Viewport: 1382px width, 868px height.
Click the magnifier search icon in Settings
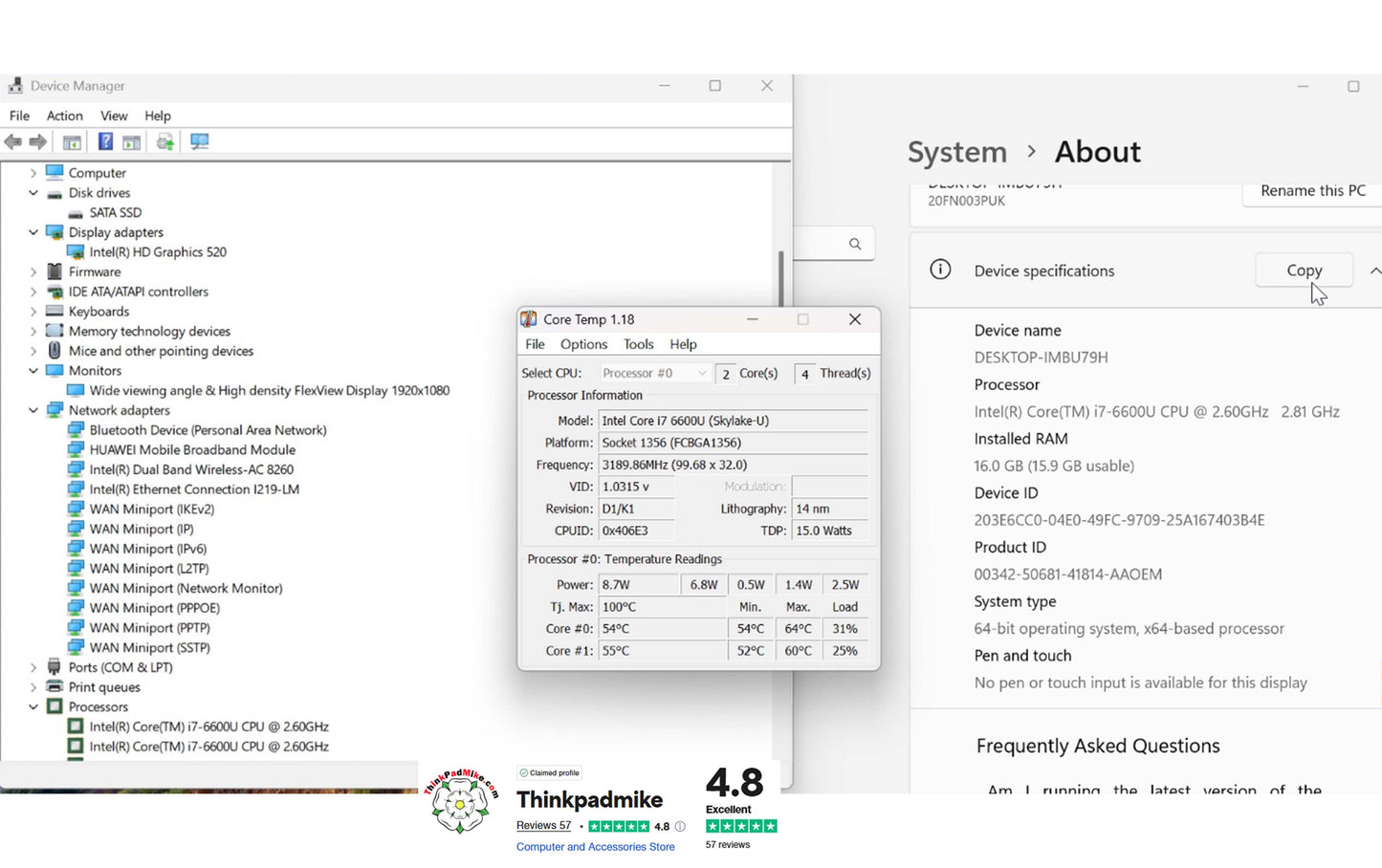[x=855, y=244]
